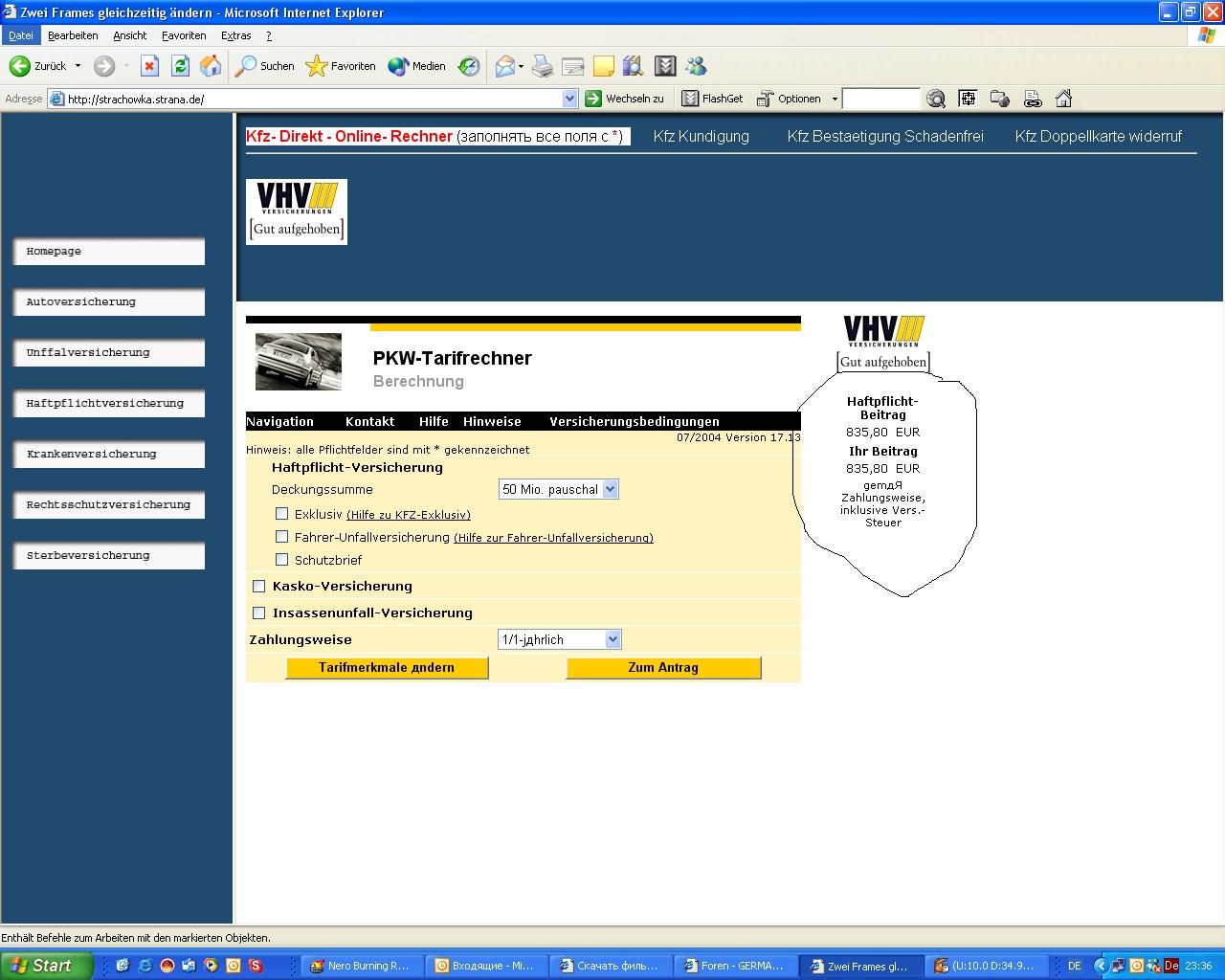
Task: Open the Deckungssumme dropdown
Action: (x=559, y=489)
